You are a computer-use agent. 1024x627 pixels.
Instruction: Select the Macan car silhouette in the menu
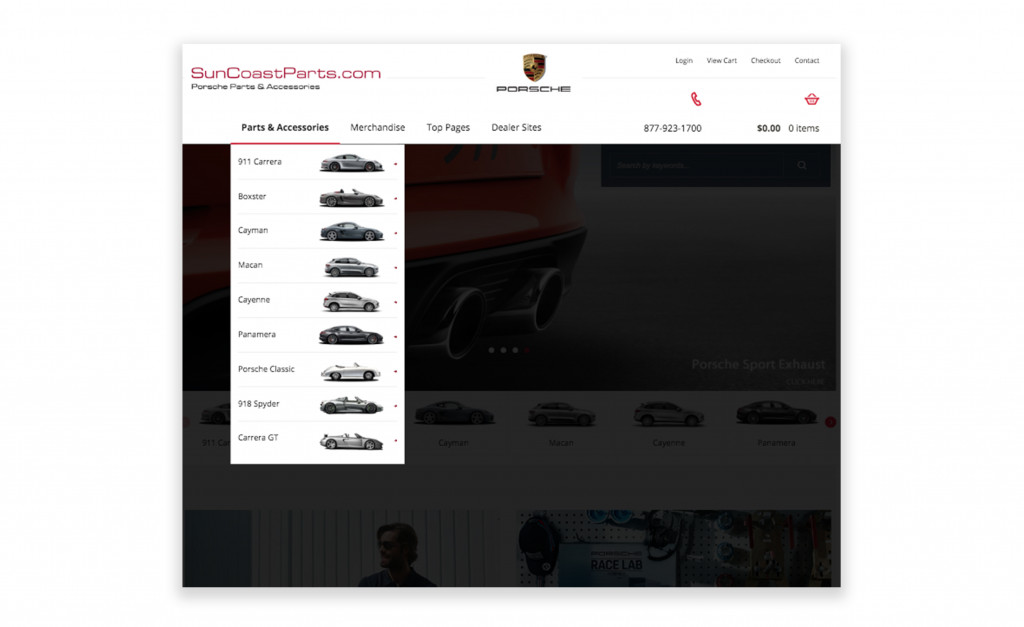click(x=350, y=265)
